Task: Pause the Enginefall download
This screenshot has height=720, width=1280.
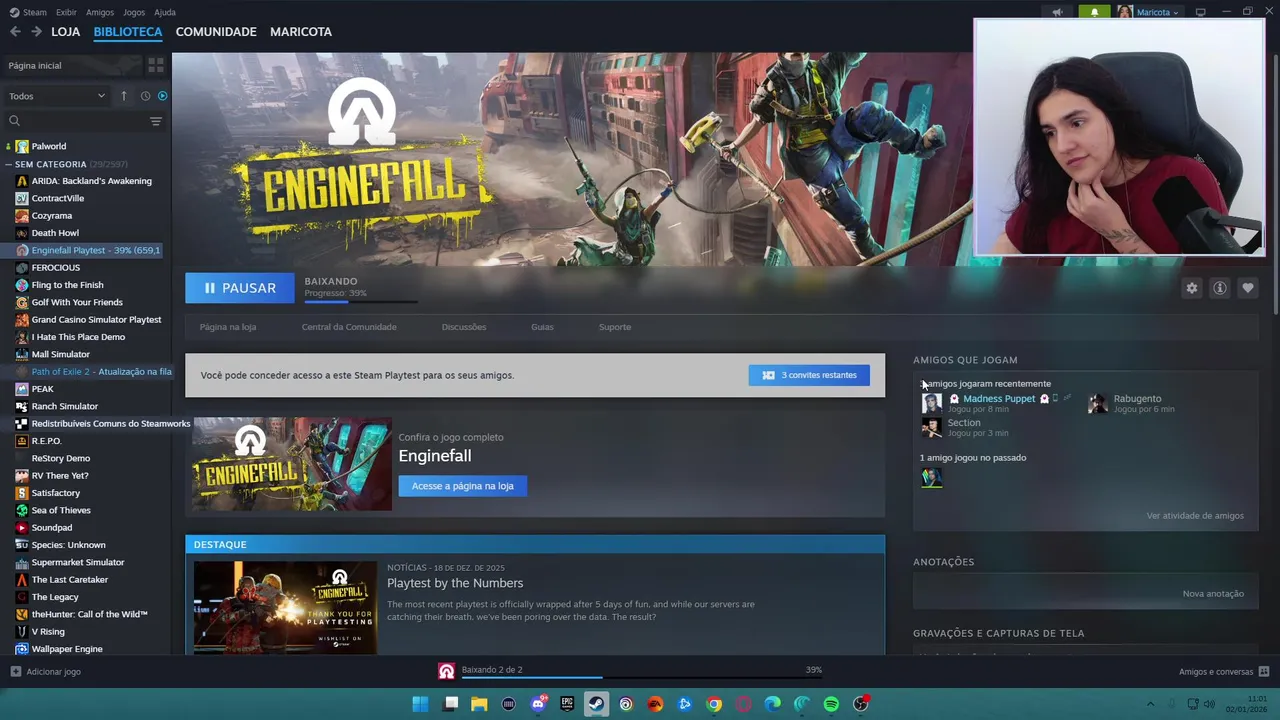Action: click(x=240, y=288)
